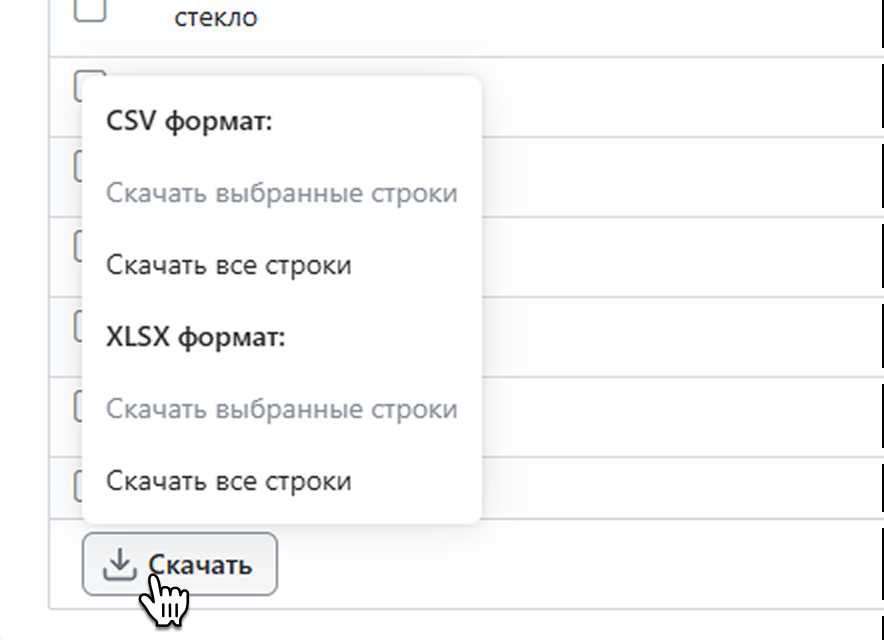This screenshot has height=640, width=884.
Task: Check the checkbox directly below the стекло row
Action: tap(80, 86)
